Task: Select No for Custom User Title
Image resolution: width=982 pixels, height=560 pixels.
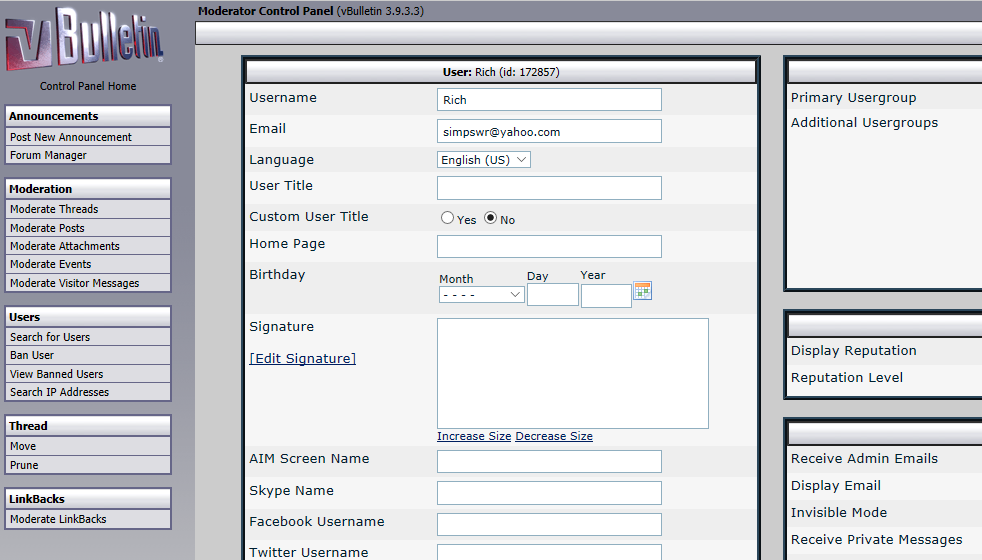Action: (491, 218)
